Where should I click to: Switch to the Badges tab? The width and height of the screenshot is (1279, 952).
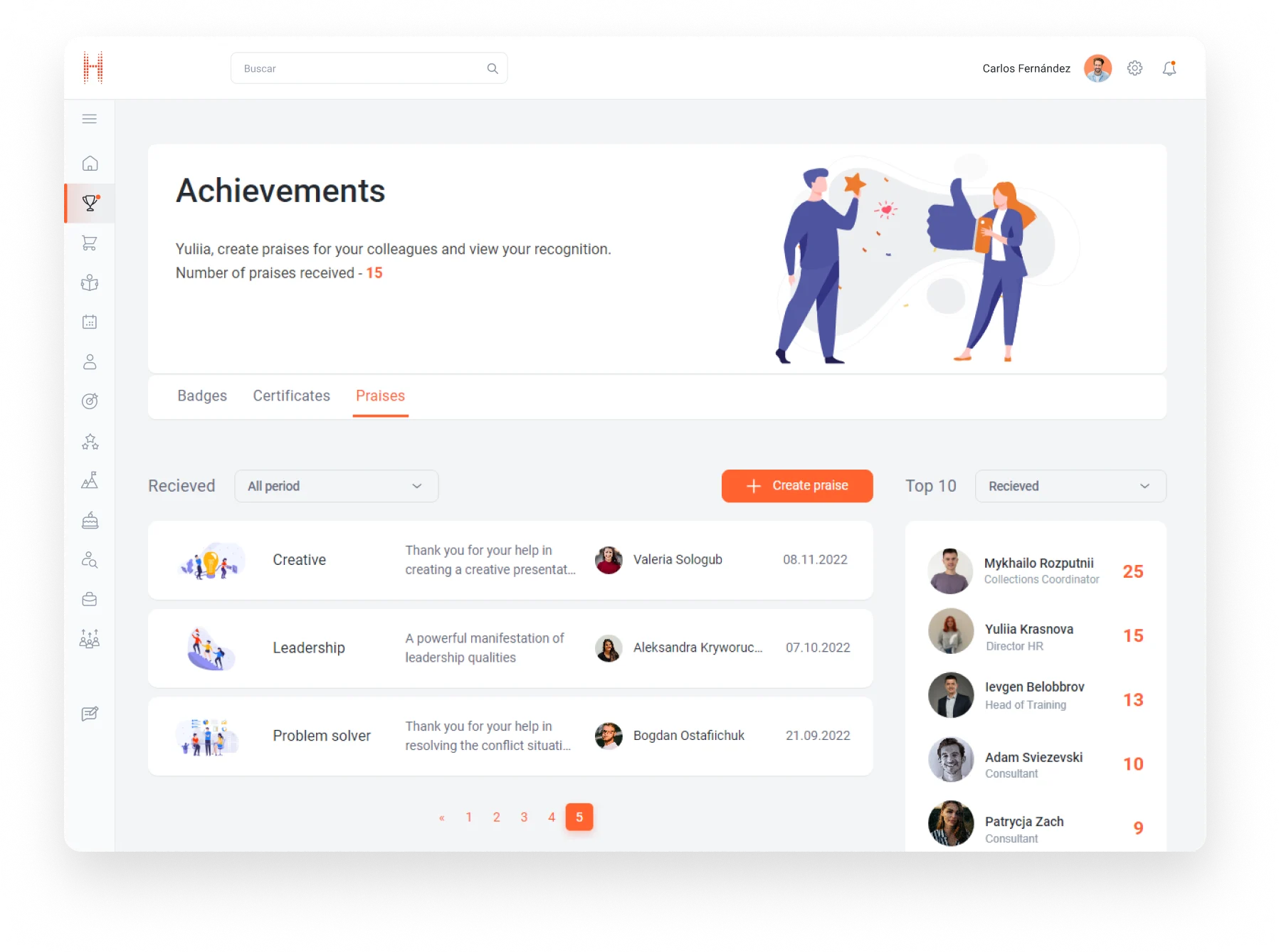tap(202, 396)
